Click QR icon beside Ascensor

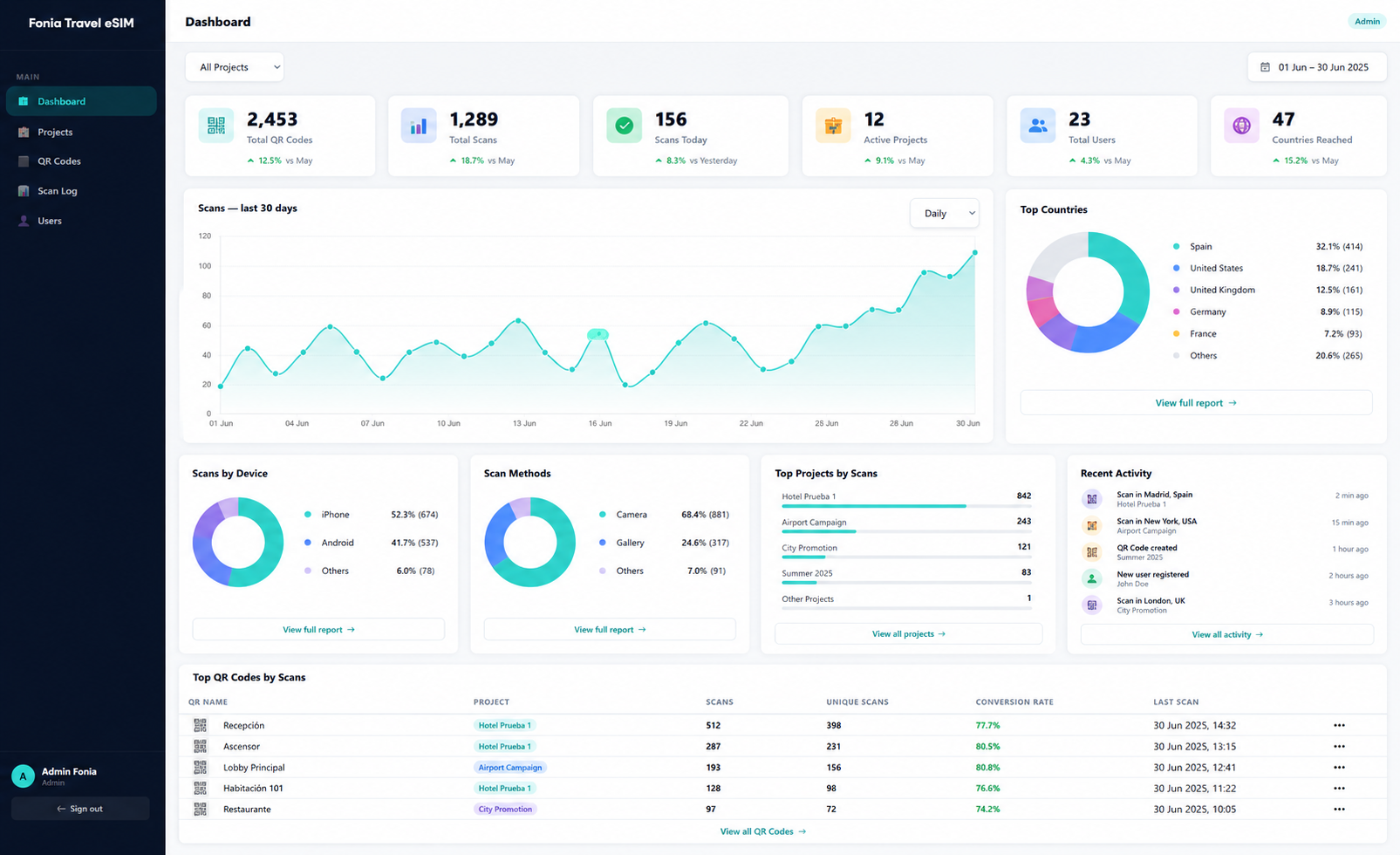201,746
